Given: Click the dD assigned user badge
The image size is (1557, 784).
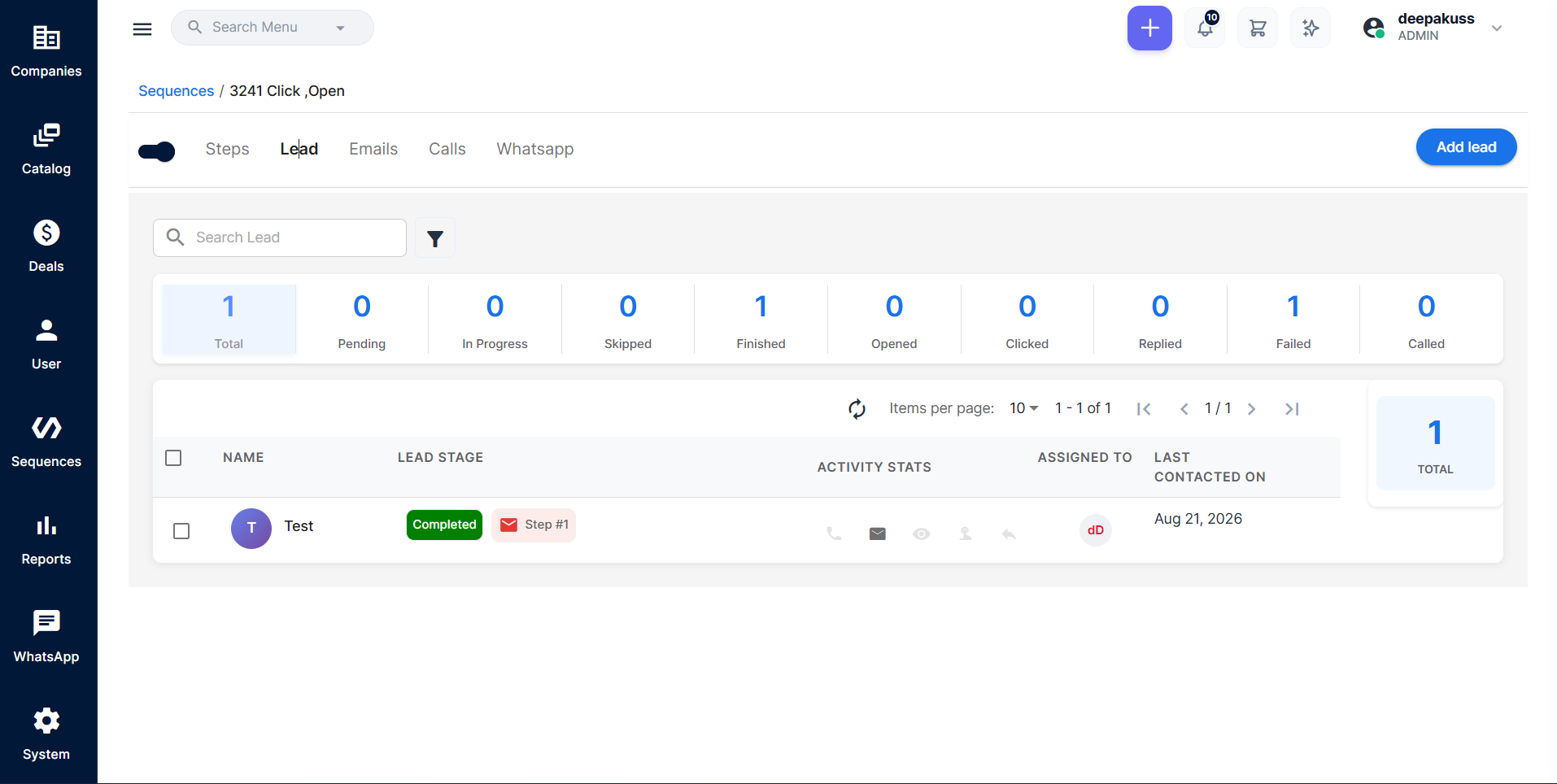Looking at the screenshot, I should [1096, 530].
